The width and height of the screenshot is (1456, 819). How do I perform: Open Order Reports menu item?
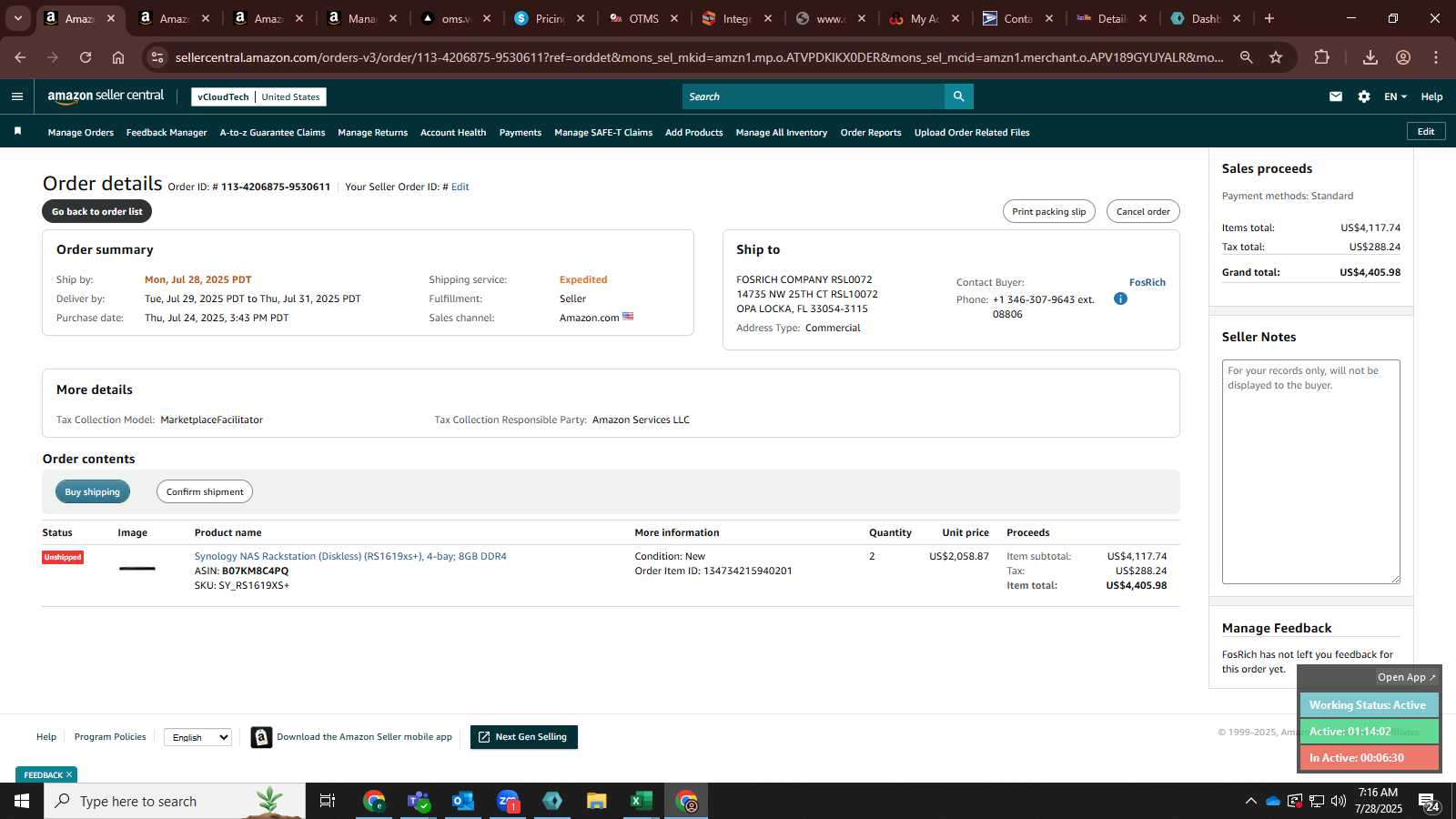click(x=871, y=133)
